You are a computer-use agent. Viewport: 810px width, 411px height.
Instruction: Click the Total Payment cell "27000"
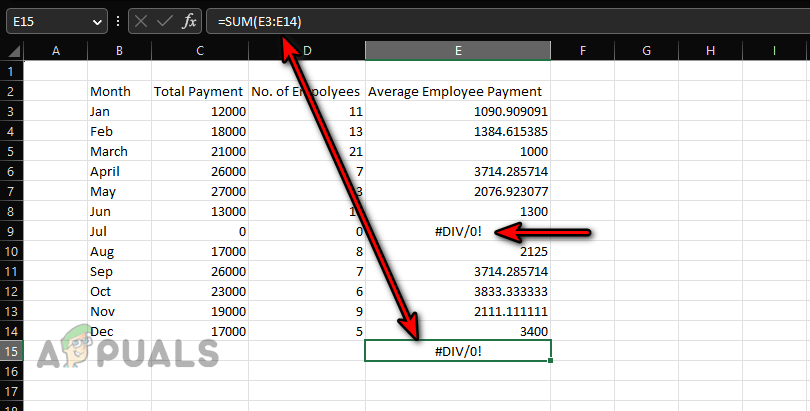pyautogui.click(x=200, y=191)
